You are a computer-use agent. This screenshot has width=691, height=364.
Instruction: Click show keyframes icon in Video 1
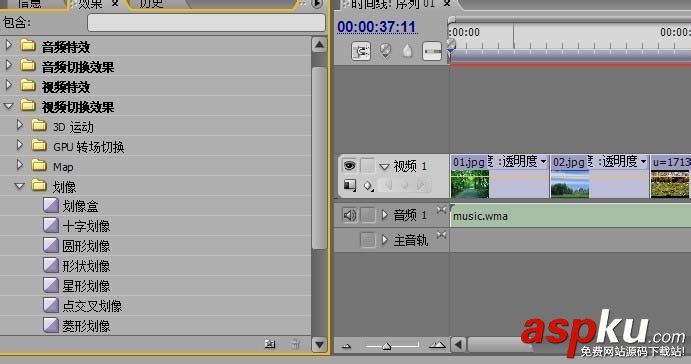[x=368, y=186]
